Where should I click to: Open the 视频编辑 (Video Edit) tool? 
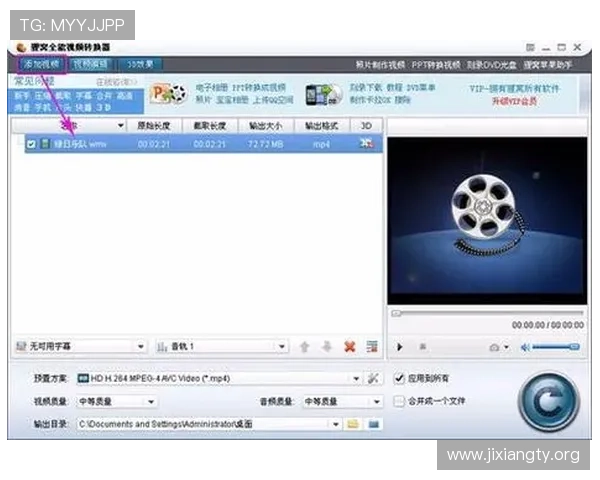click(91, 64)
